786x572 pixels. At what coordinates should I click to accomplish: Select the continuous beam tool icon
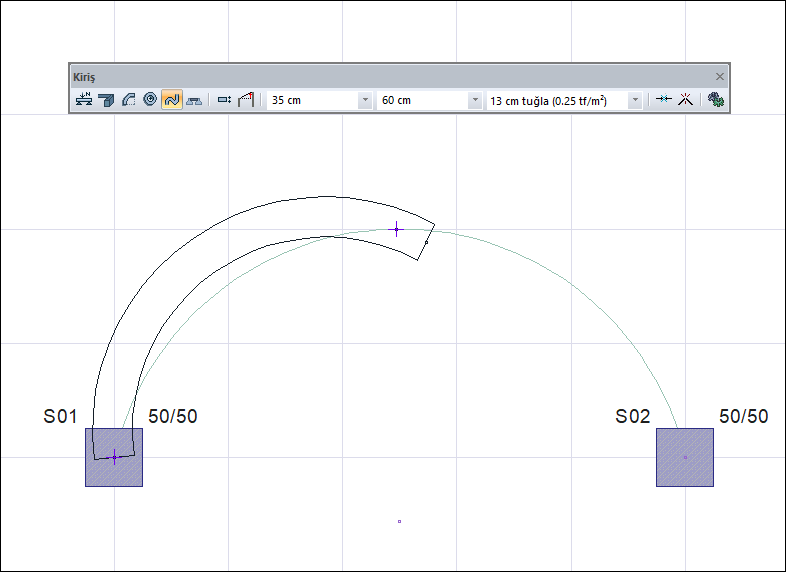[x=106, y=100]
